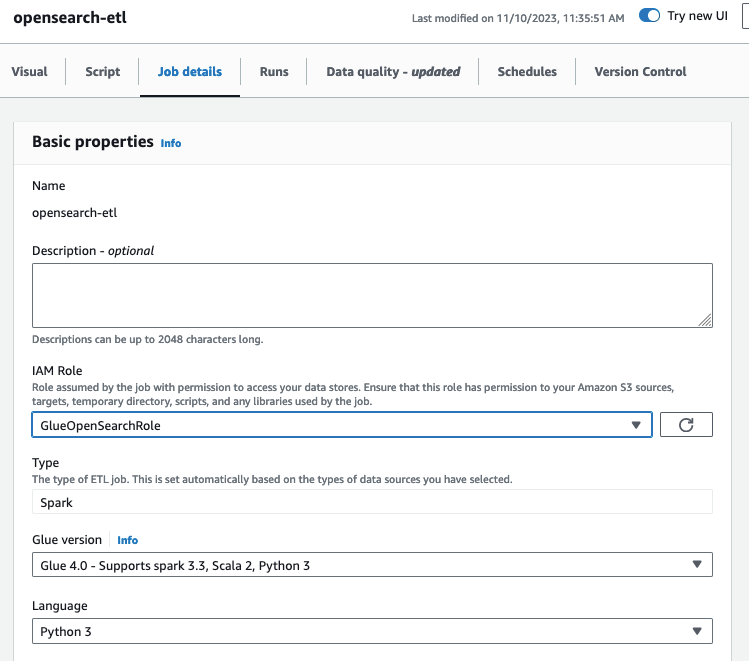749x661 pixels.
Task: Open the IAM Role dropdown
Action: tap(341, 425)
